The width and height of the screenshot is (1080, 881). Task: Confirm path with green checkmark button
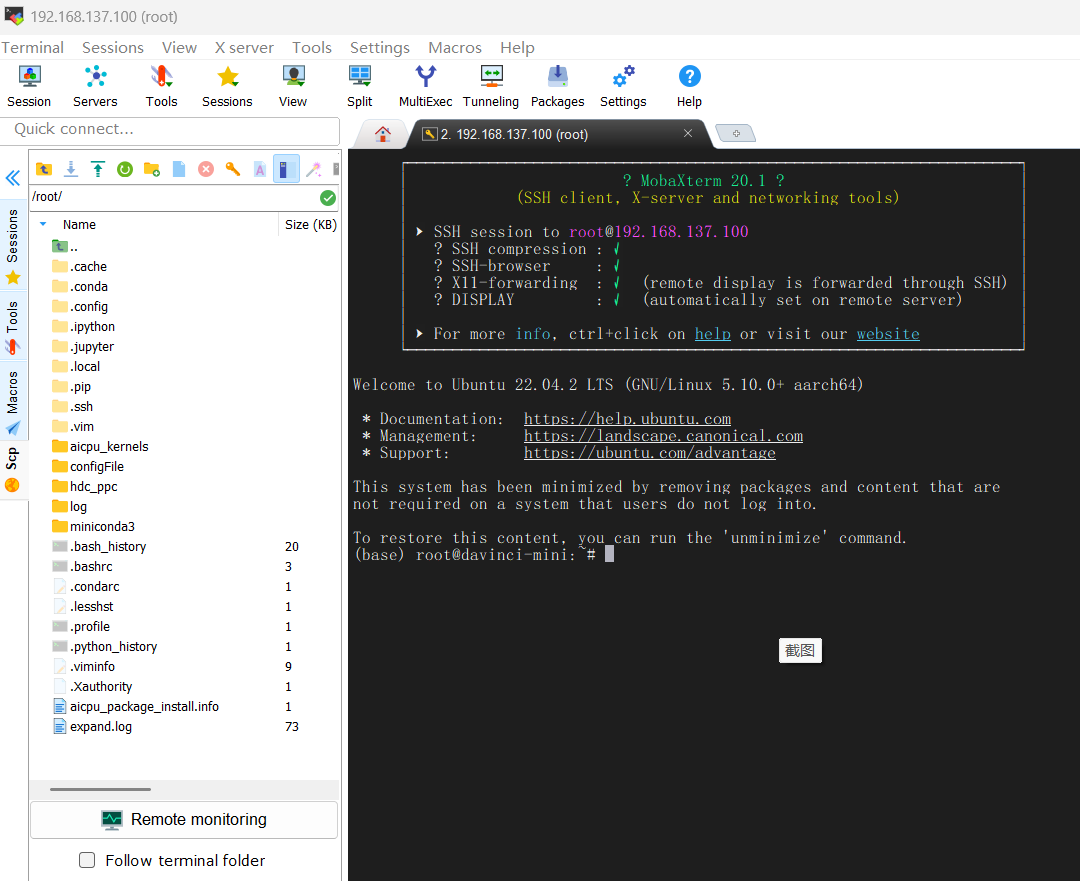(328, 198)
